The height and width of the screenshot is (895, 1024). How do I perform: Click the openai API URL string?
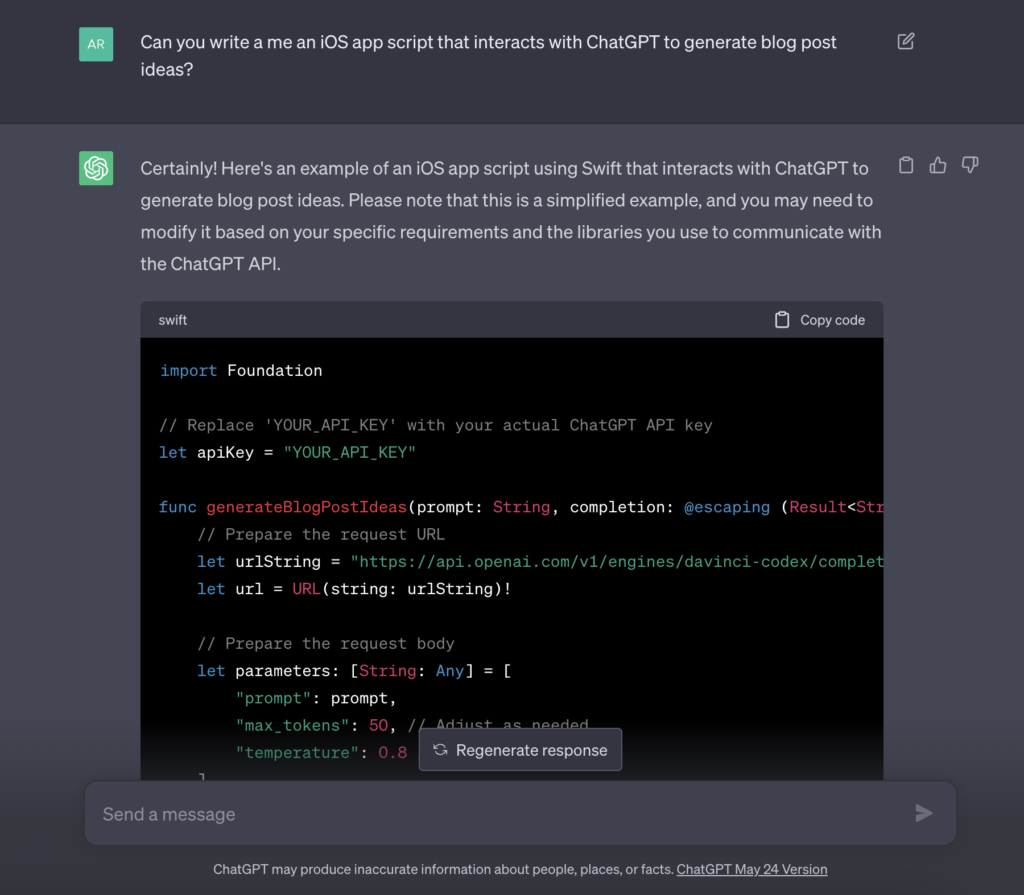pos(616,562)
